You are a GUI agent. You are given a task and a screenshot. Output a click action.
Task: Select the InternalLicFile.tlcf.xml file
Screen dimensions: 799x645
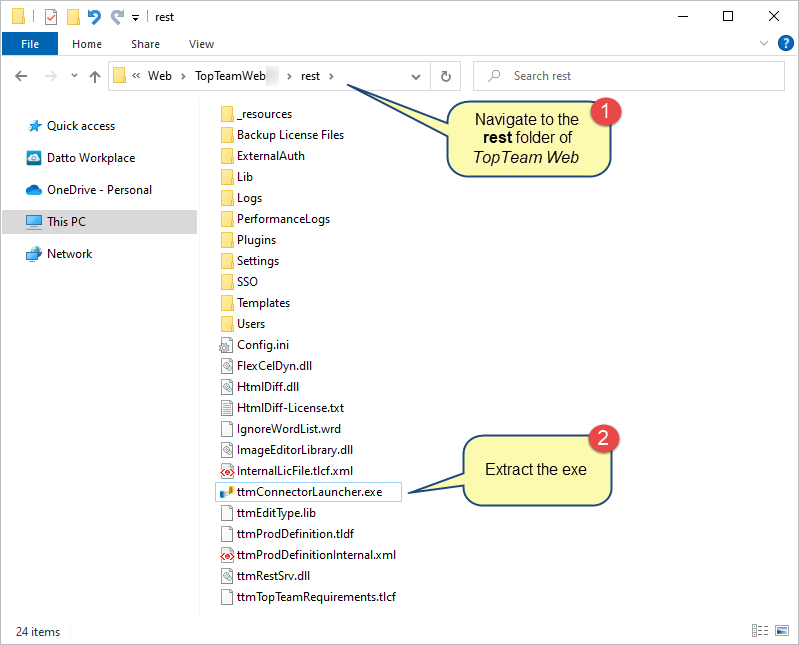[x=287, y=471]
